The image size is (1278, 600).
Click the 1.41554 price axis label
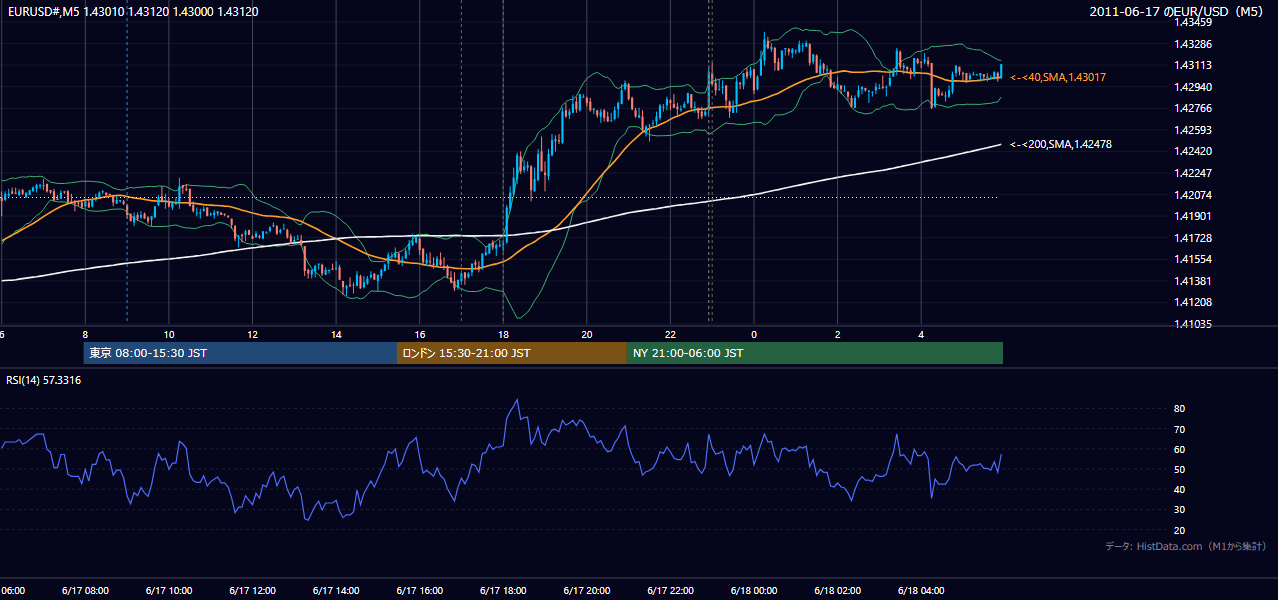click(1193, 259)
